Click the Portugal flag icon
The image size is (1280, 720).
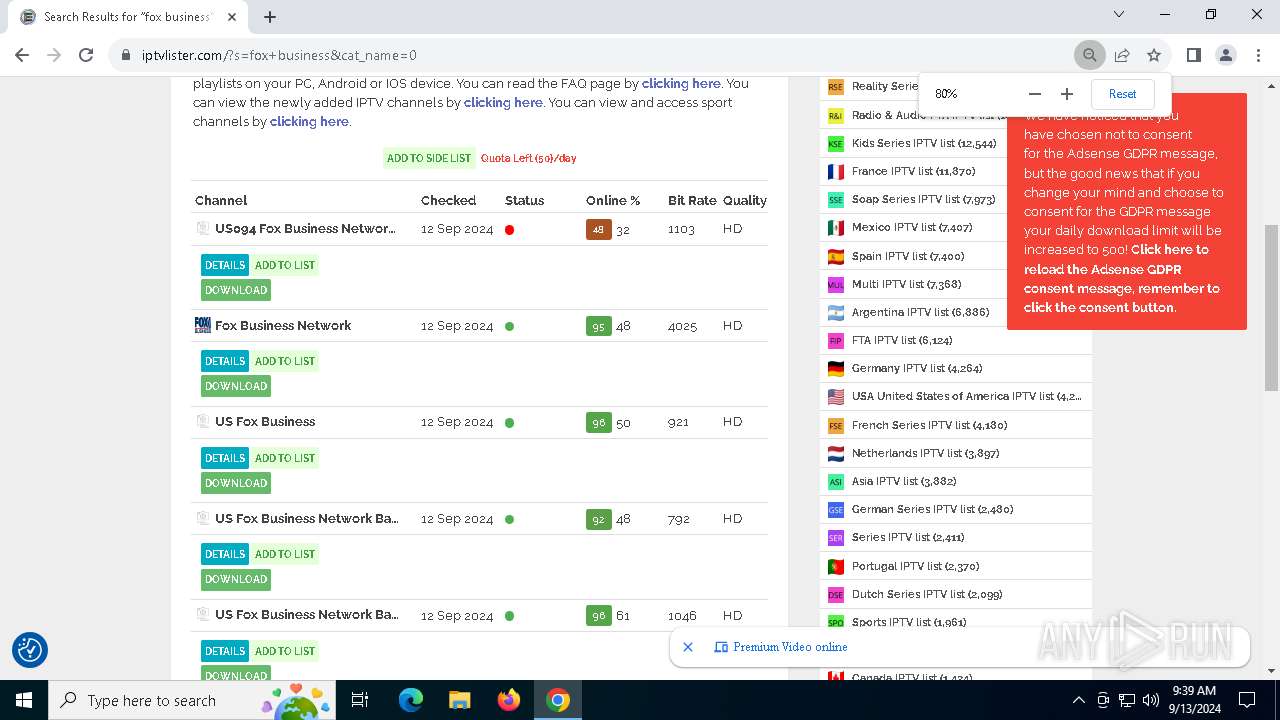836,566
